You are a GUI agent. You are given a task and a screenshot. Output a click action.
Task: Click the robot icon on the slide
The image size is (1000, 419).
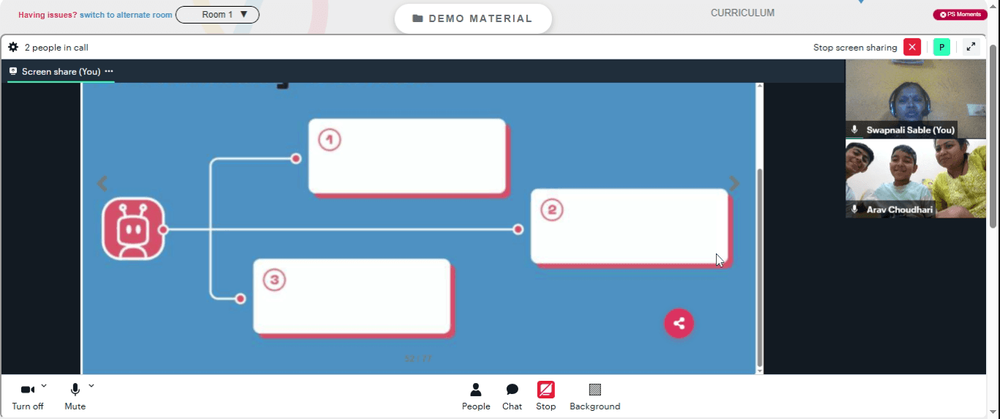tap(133, 229)
